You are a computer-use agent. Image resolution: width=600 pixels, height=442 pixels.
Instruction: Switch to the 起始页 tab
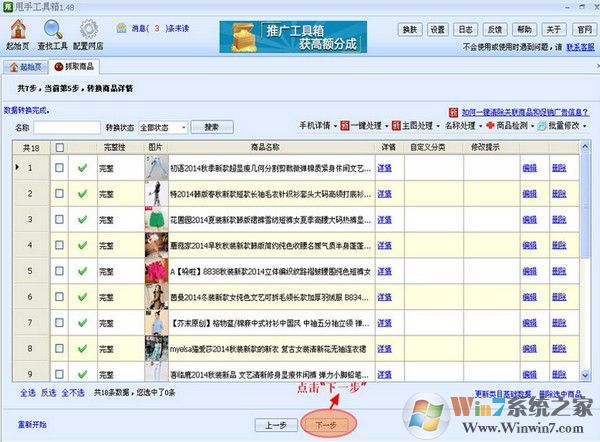[25, 66]
